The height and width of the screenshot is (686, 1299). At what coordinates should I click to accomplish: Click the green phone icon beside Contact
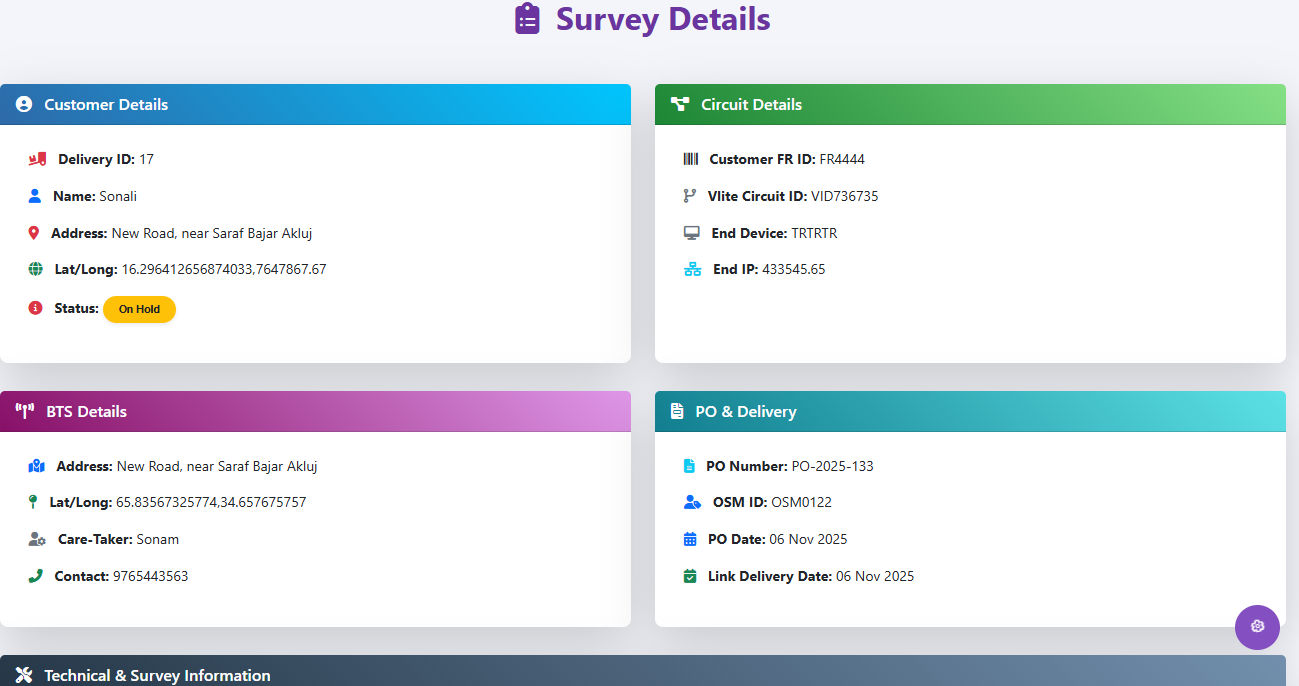tap(36, 576)
